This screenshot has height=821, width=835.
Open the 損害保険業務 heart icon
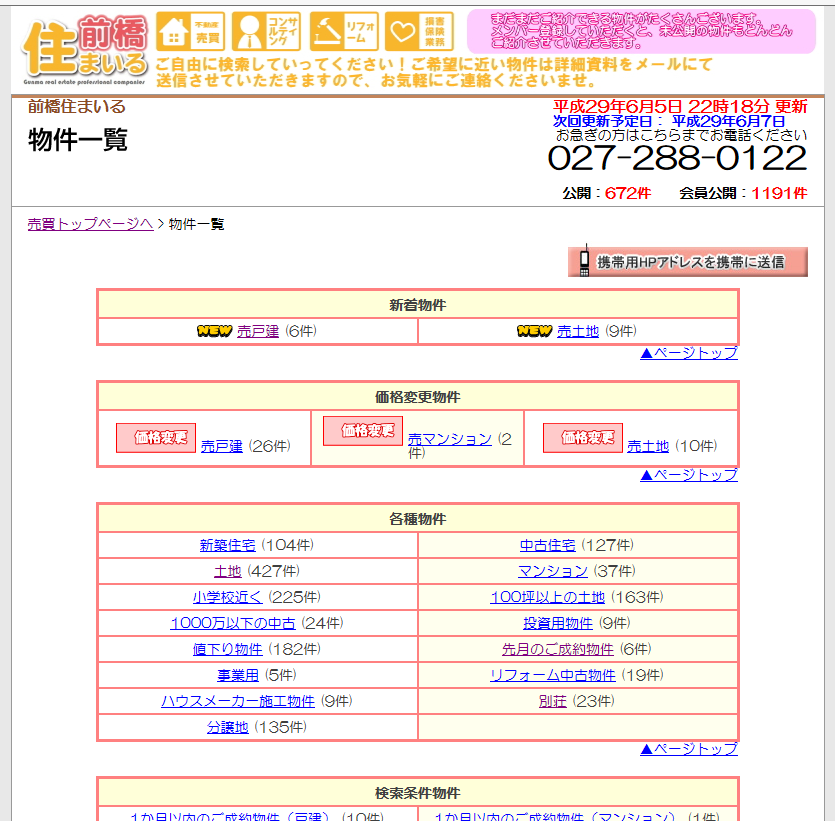click(x=419, y=32)
